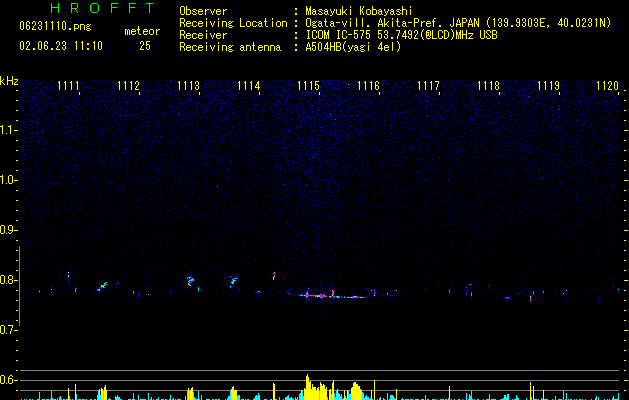This screenshot has width=629, height=400.
Task: Click the tallest yellow intensity peak near 1115
Action: tap(307, 387)
